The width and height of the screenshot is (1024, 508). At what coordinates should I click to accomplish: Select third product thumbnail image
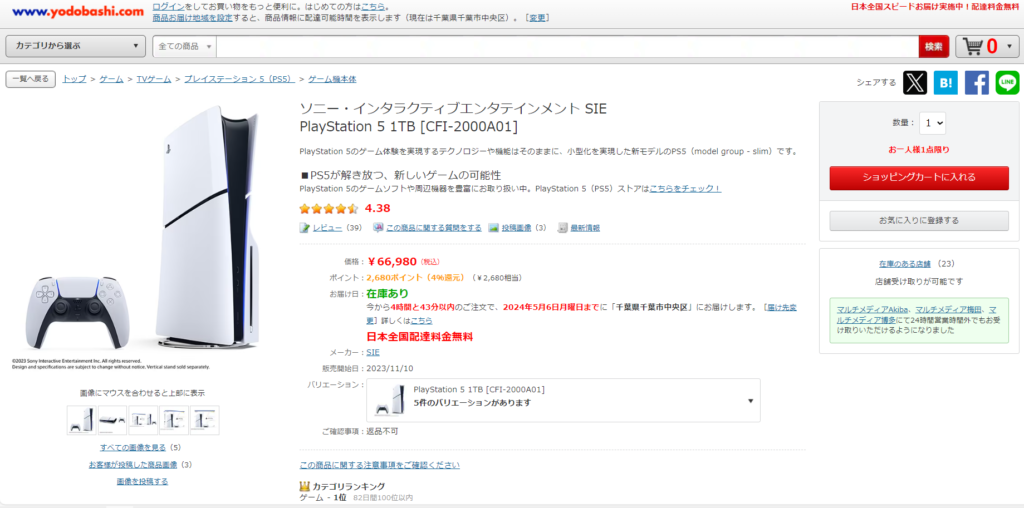coord(143,420)
